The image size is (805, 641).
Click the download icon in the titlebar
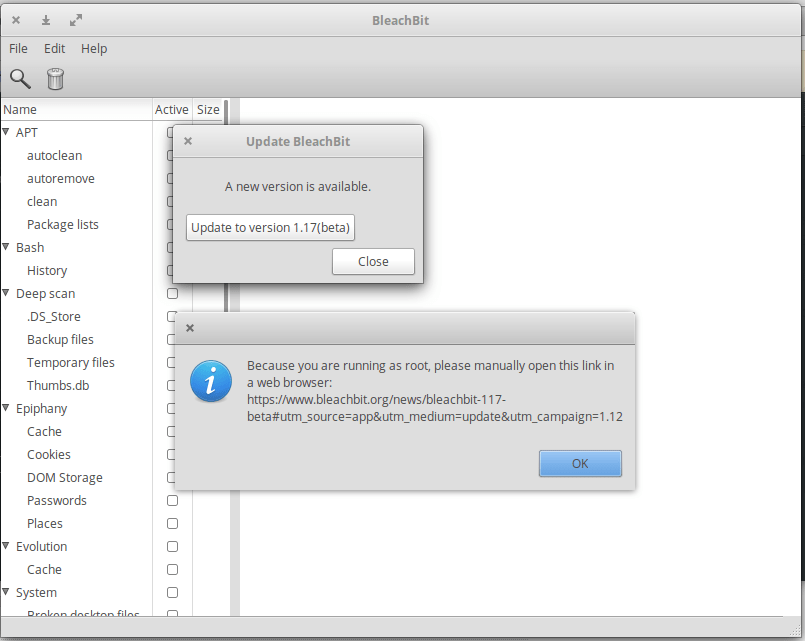tap(45, 19)
